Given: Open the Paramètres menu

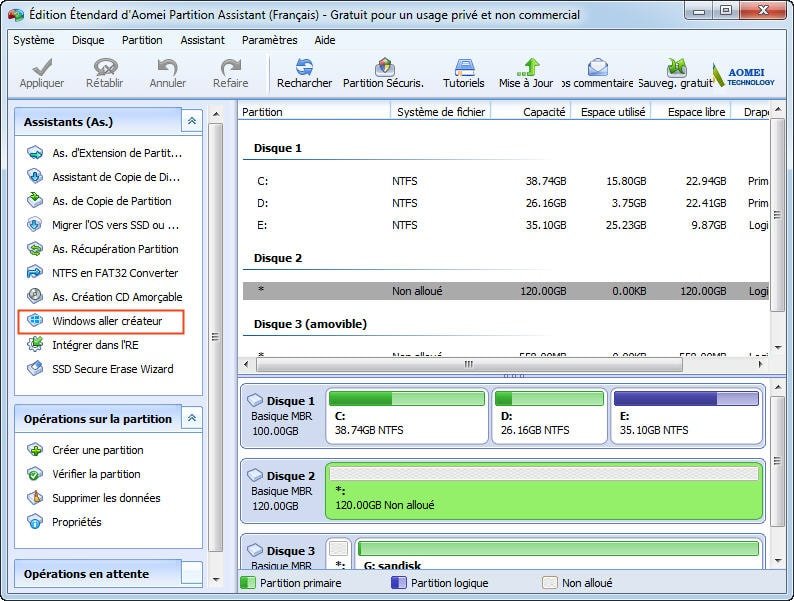Looking at the screenshot, I should click(269, 40).
